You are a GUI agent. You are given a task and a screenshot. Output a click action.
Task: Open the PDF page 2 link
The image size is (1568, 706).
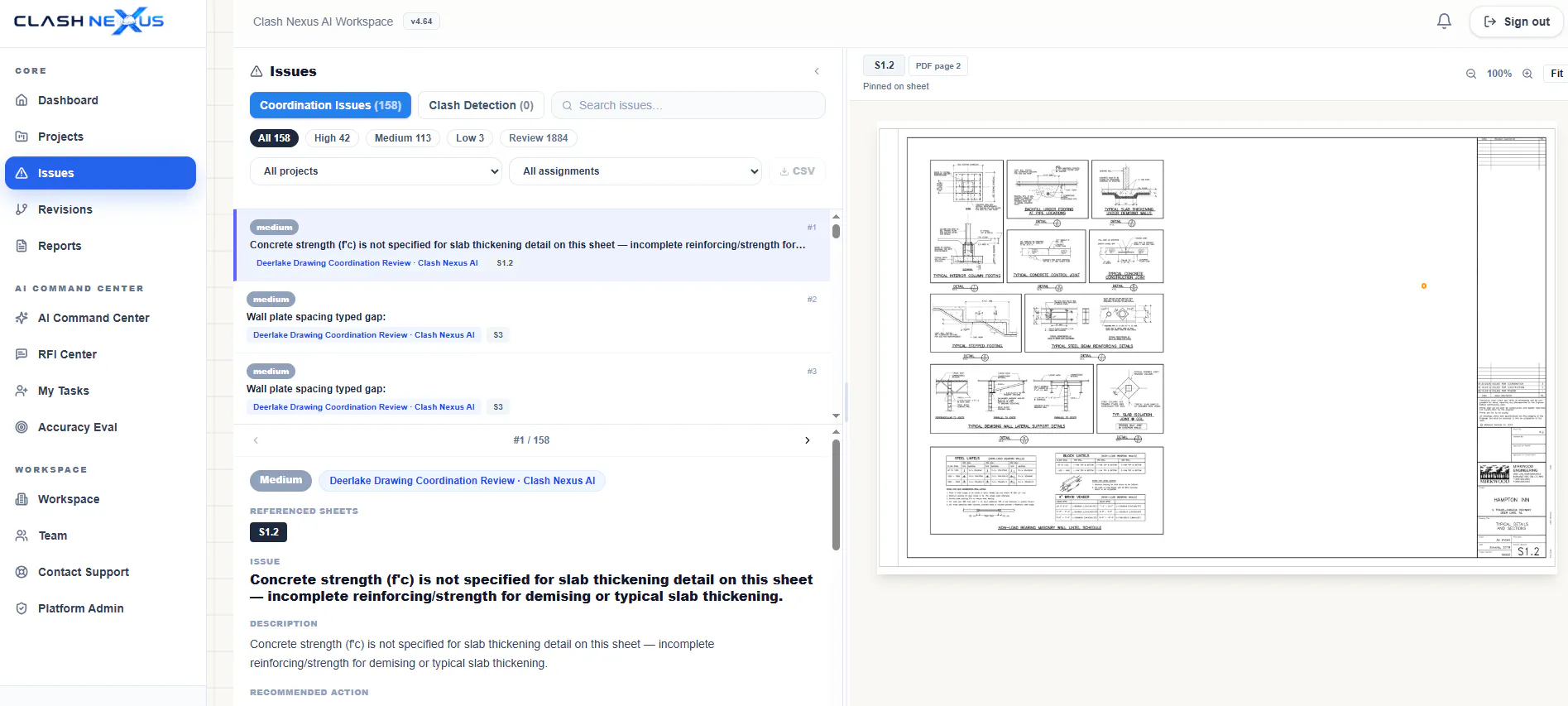coord(938,65)
